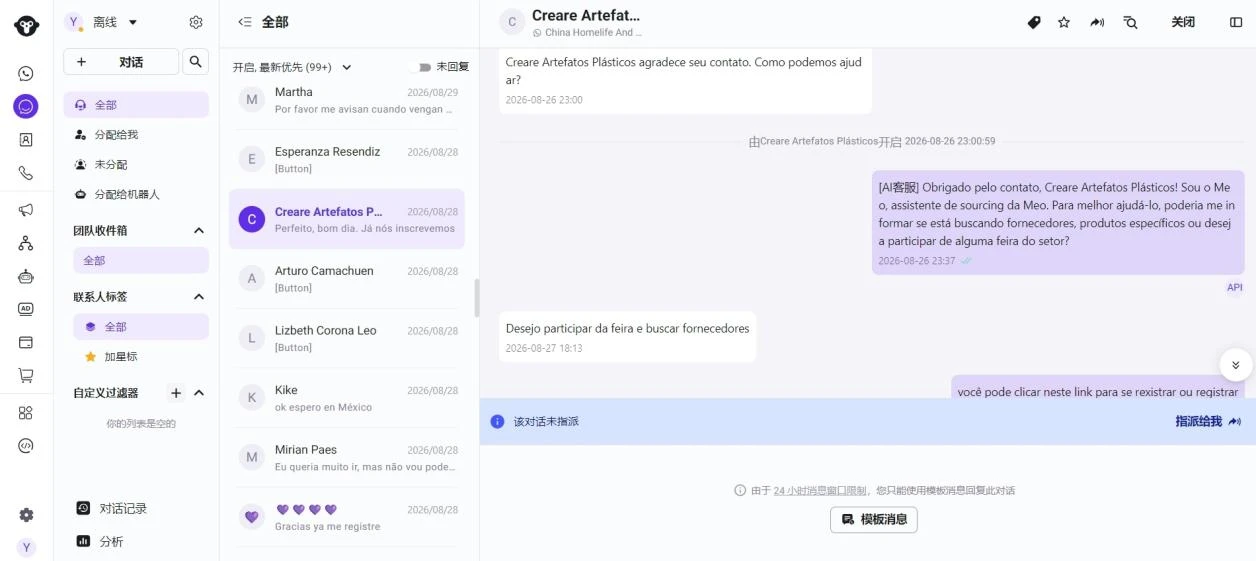Open the AD advertising icon
The height and width of the screenshot is (561, 1256).
[x=26, y=309]
